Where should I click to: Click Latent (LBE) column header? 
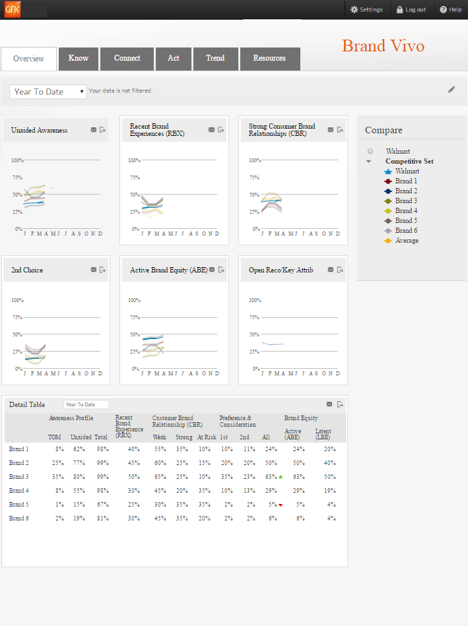click(323, 434)
